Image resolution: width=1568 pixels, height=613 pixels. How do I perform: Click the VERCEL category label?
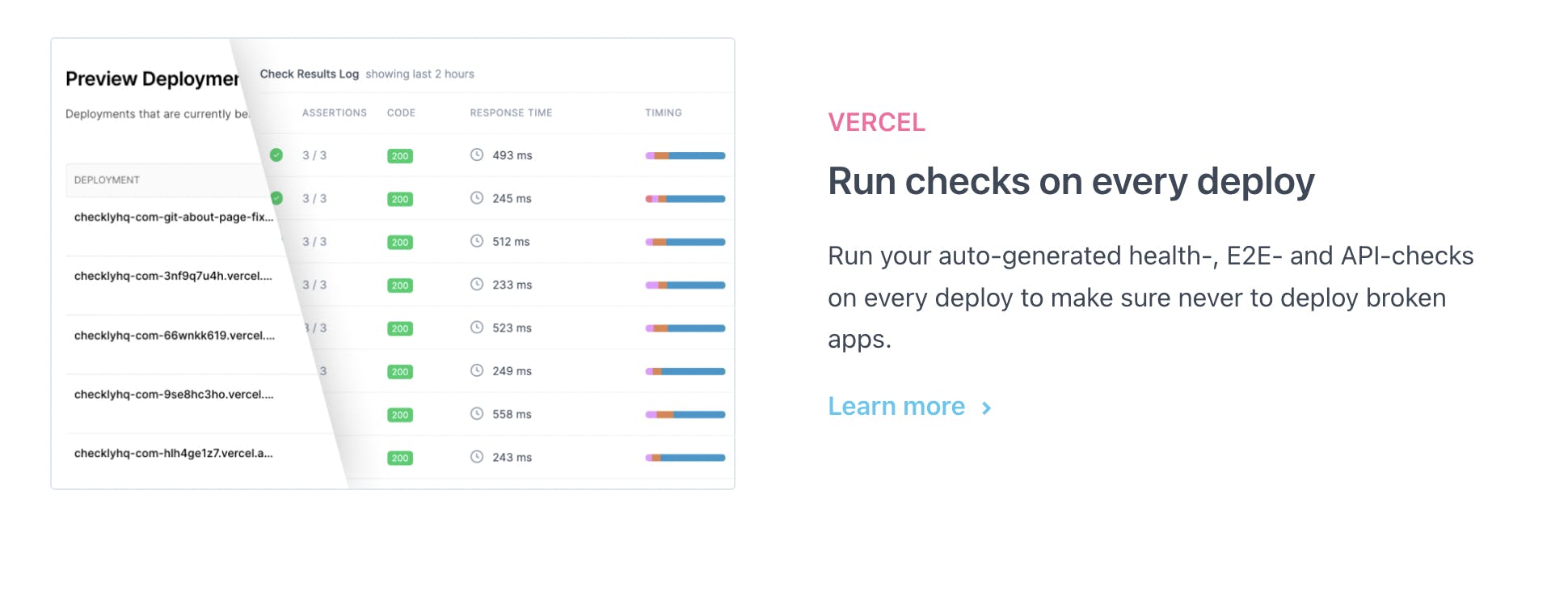[x=876, y=122]
